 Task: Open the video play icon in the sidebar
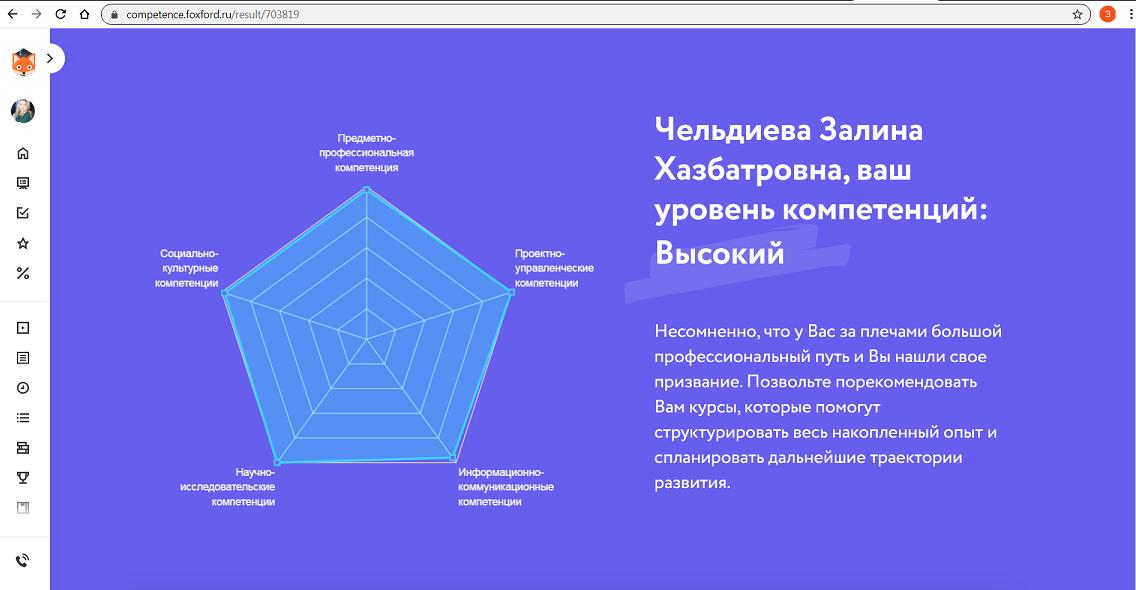(23, 327)
